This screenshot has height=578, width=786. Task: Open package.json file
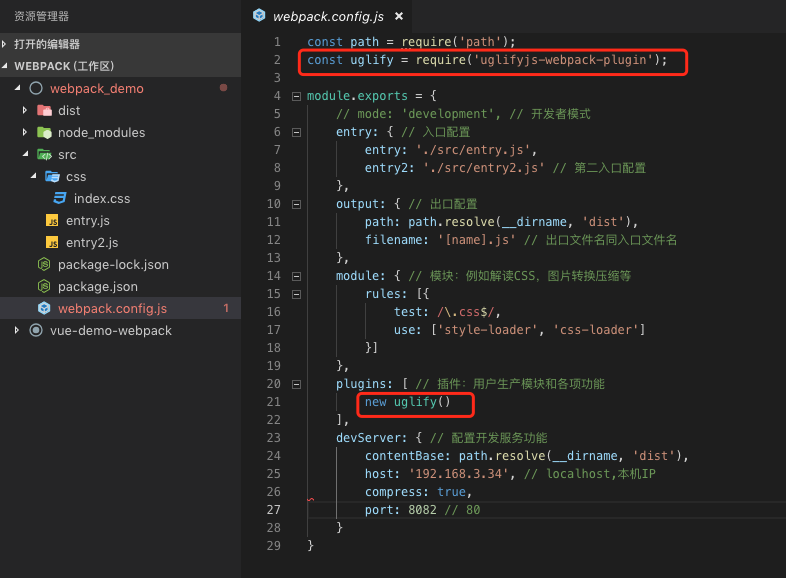(98, 287)
